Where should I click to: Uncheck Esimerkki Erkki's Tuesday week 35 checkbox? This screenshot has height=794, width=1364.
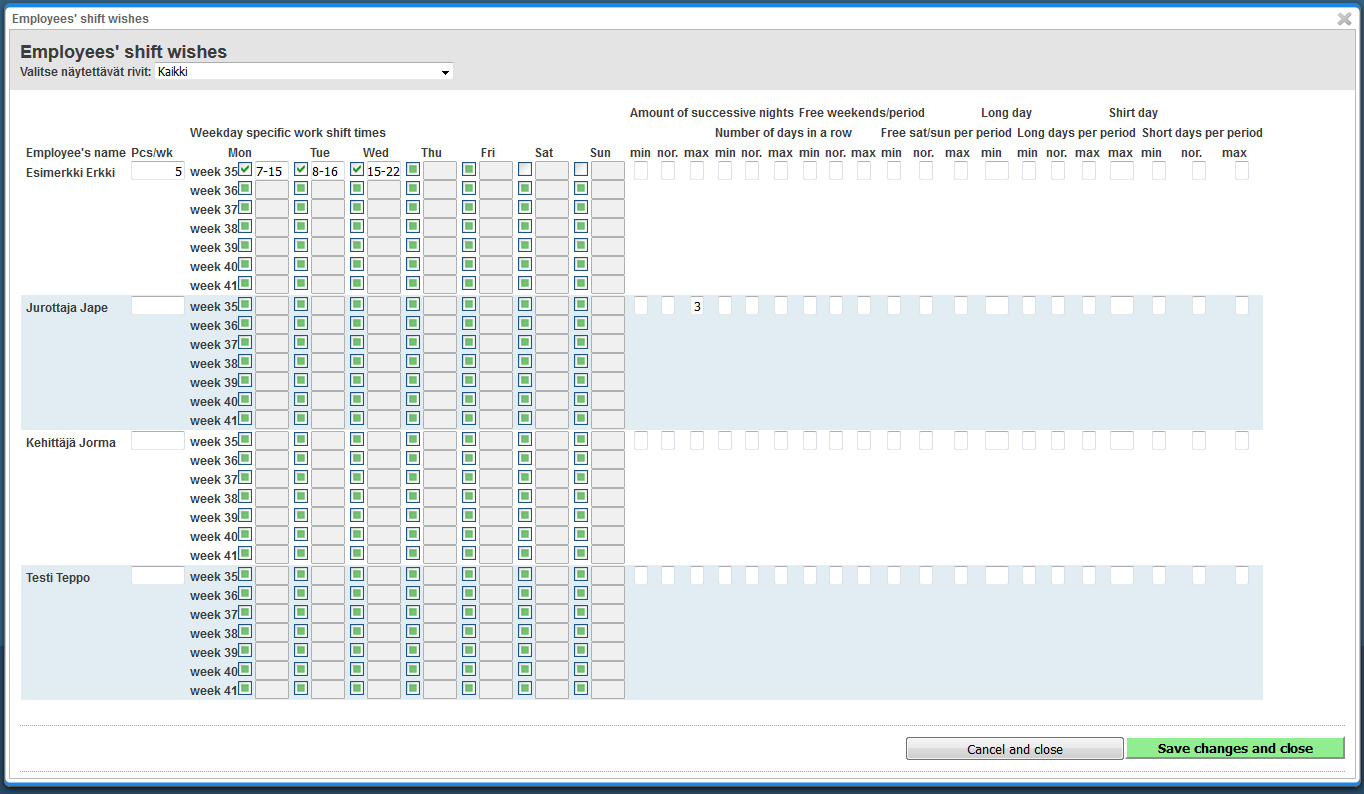(301, 169)
